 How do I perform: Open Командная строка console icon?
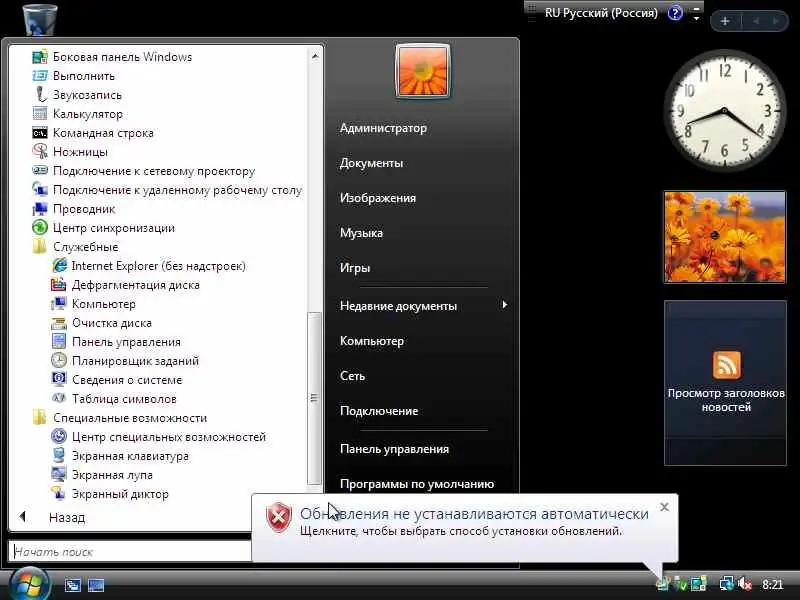click(x=40, y=133)
